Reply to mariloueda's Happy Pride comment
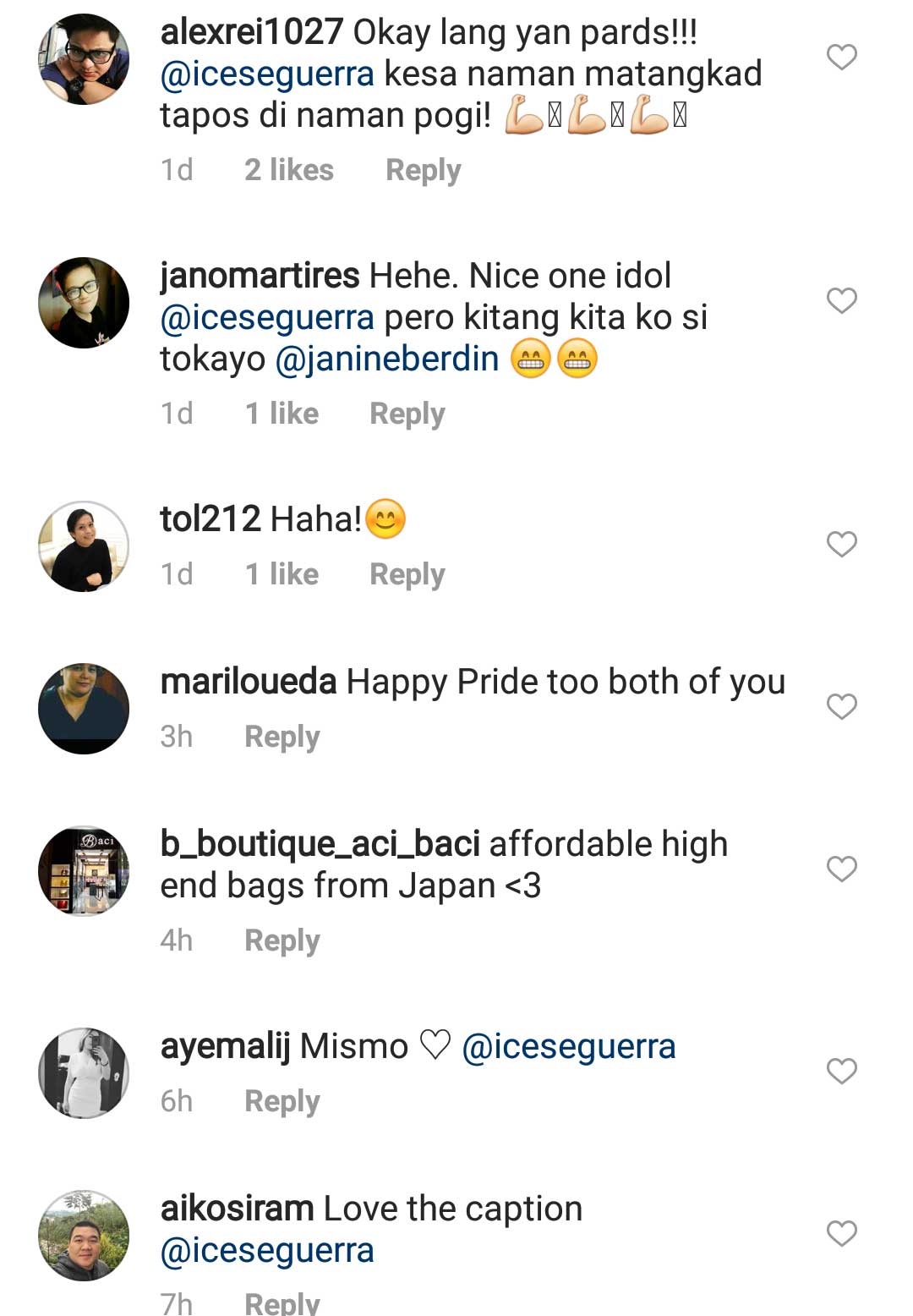 click(x=282, y=737)
